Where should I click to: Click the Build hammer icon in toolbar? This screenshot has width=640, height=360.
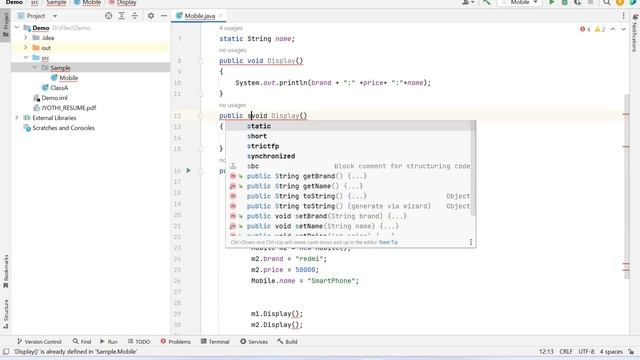[x=487, y=2]
